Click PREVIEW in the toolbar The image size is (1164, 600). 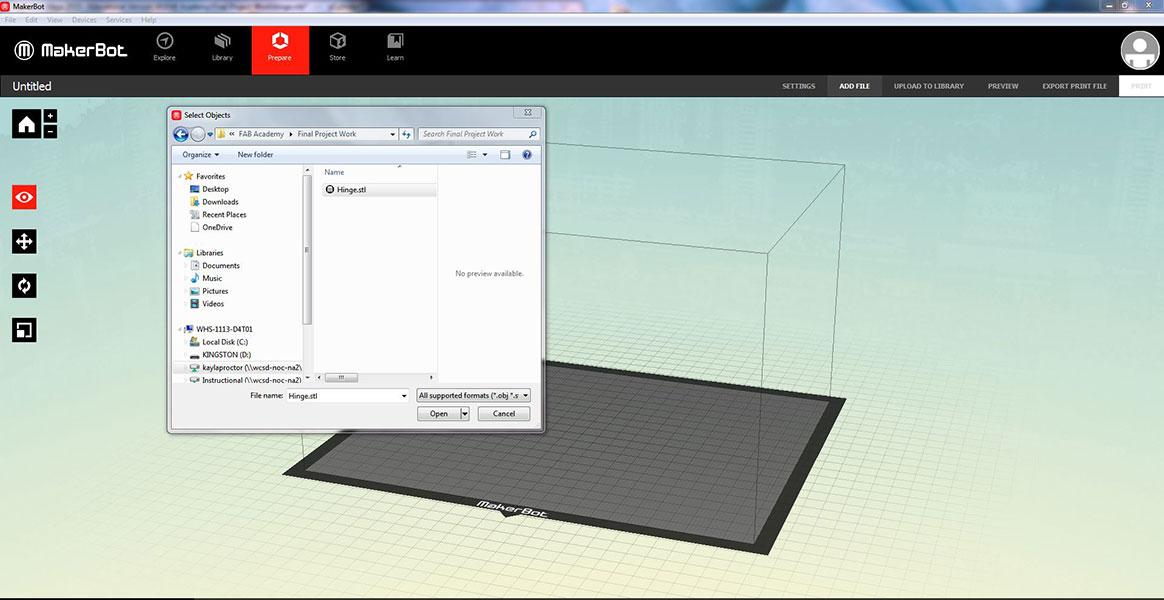pos(1003,86)
